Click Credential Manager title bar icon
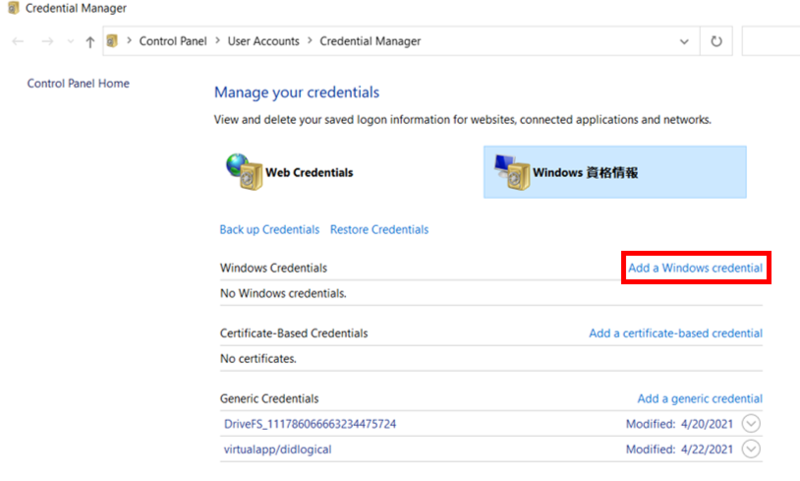 point(13,8)
